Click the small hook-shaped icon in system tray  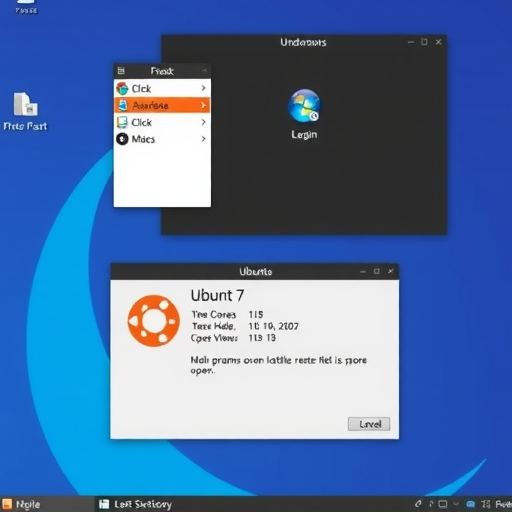431,504
